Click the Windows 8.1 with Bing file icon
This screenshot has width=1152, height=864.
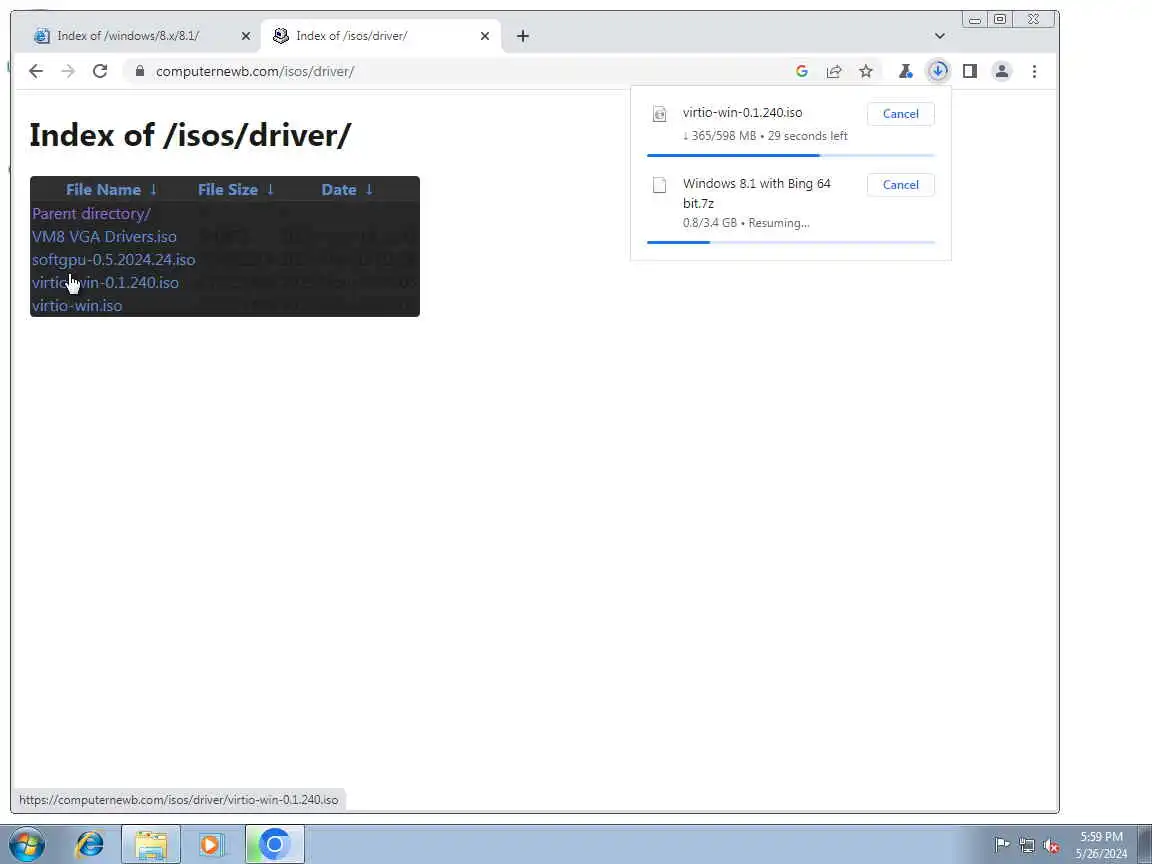(660, 185)
